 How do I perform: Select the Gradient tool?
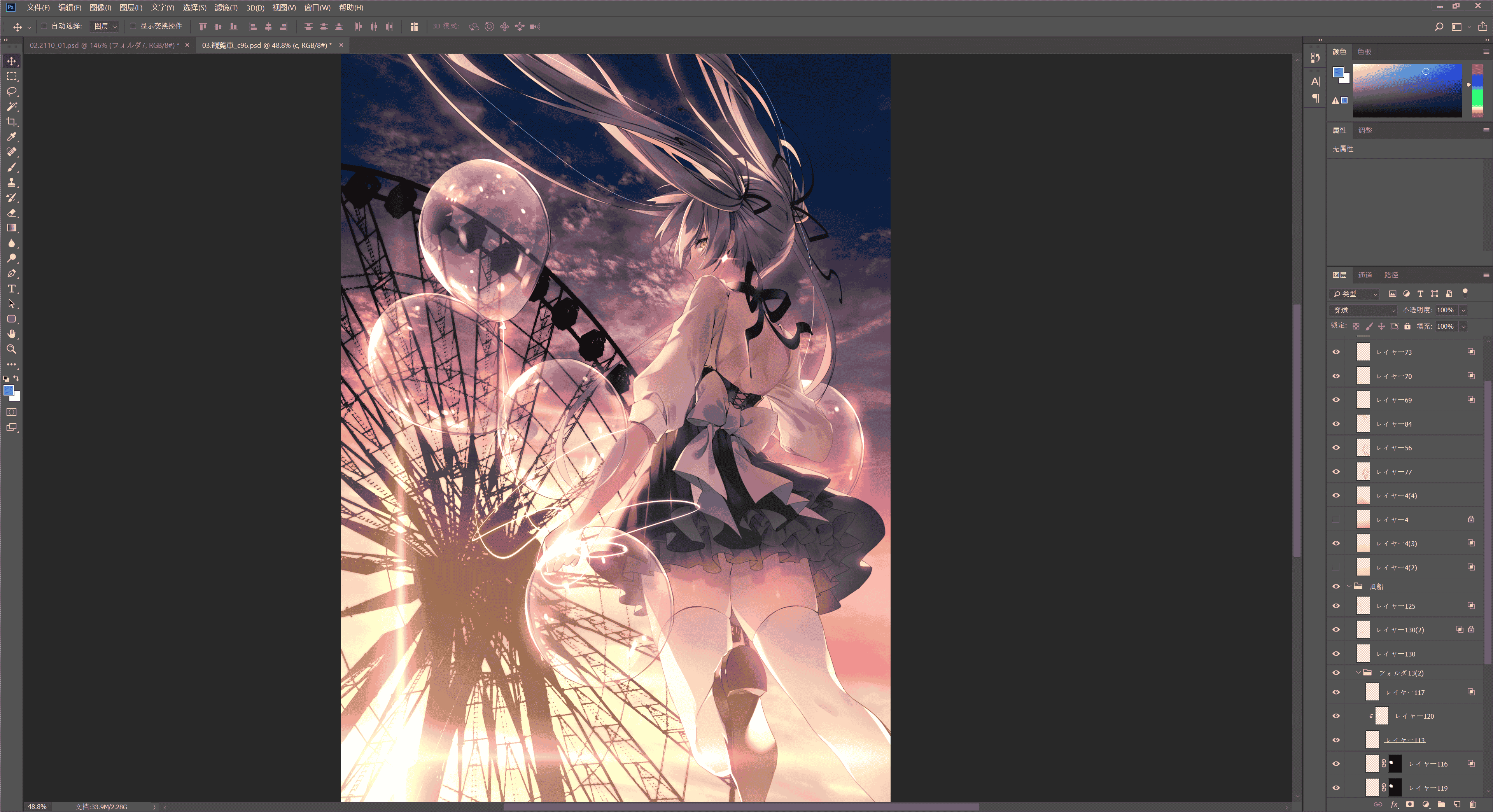tap(12, 228)
